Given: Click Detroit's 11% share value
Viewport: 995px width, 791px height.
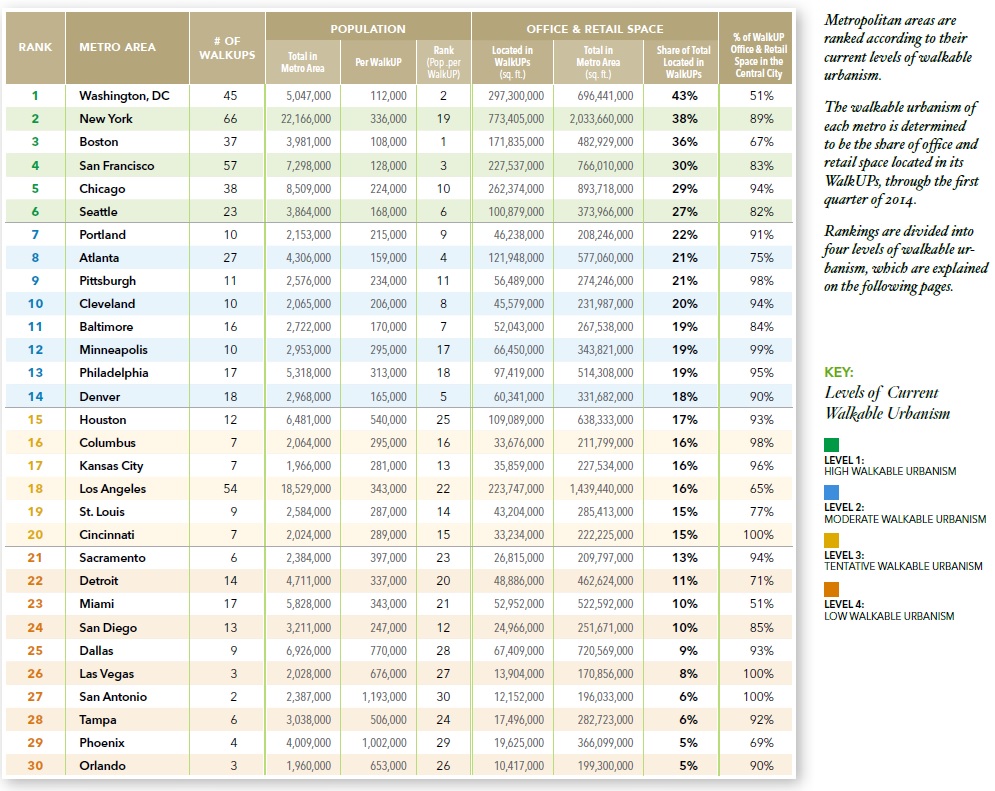Looking at the screenshot, I should [x=685, y=580].
